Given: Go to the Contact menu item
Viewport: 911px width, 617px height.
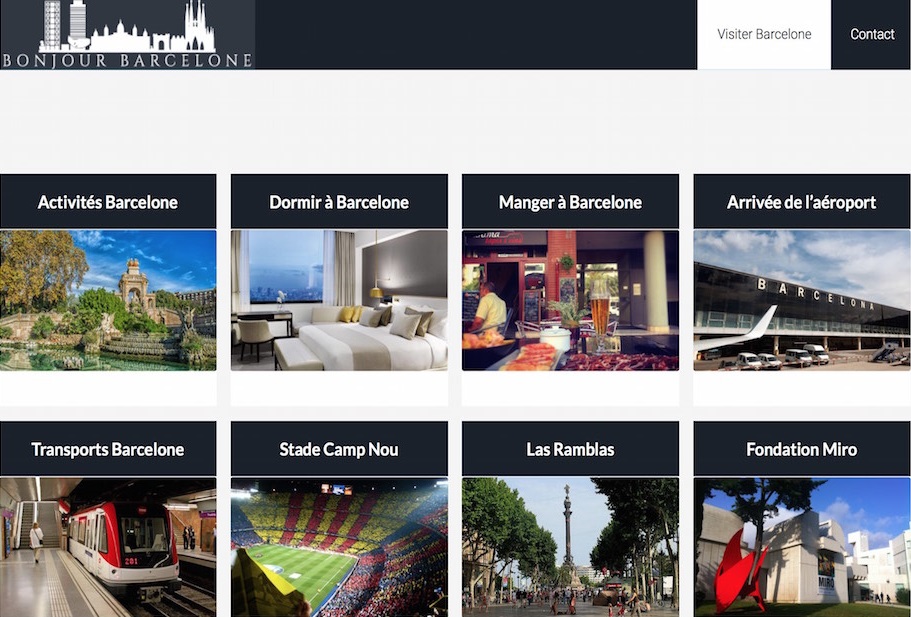Looking at the screenshot, I should click(871, 34).
